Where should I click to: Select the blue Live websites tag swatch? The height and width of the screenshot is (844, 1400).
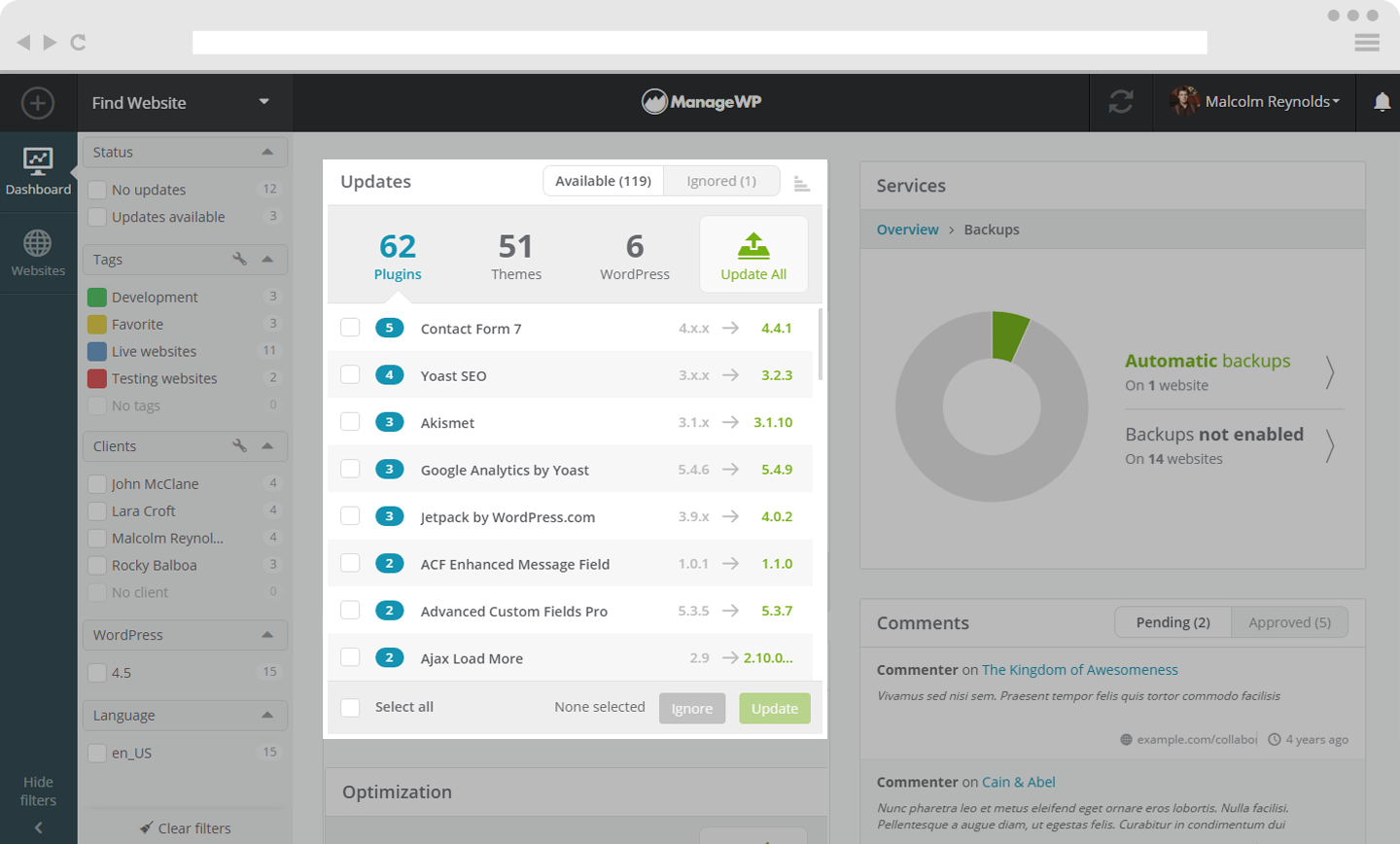tap(97, 351)
